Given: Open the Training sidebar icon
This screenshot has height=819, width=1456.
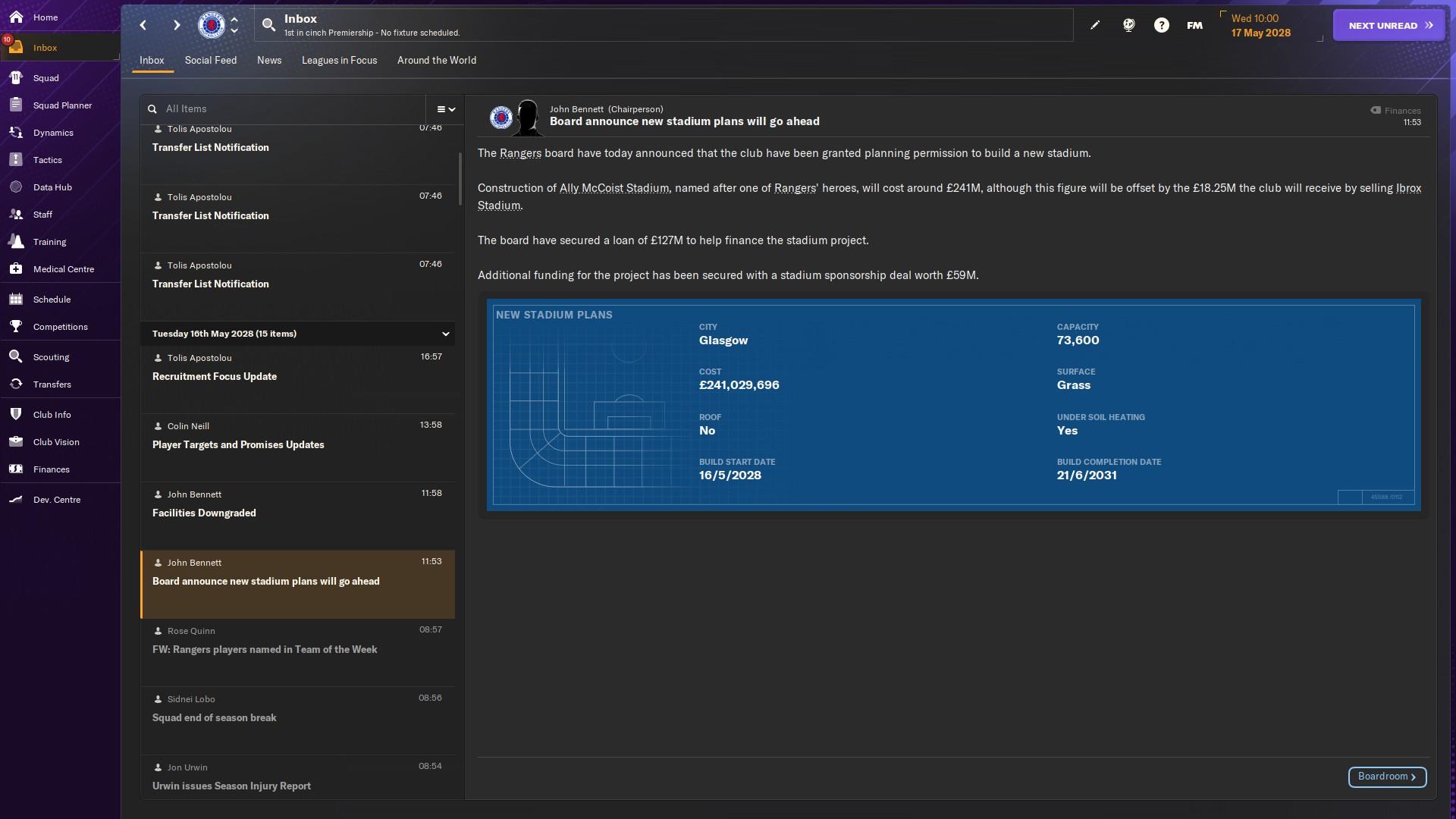Looking at the screenshot, I should pyautogui.click(x=16, y=241).
